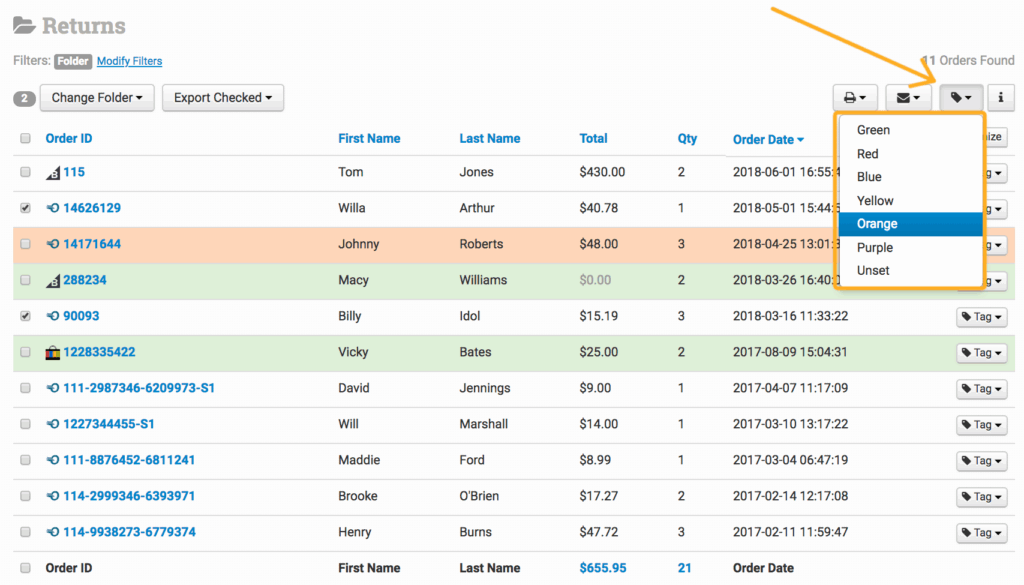This screenshot has height=585, width=1024.
Task: Open order 111-8876452-6811241 link
Action: pos(129,460)
